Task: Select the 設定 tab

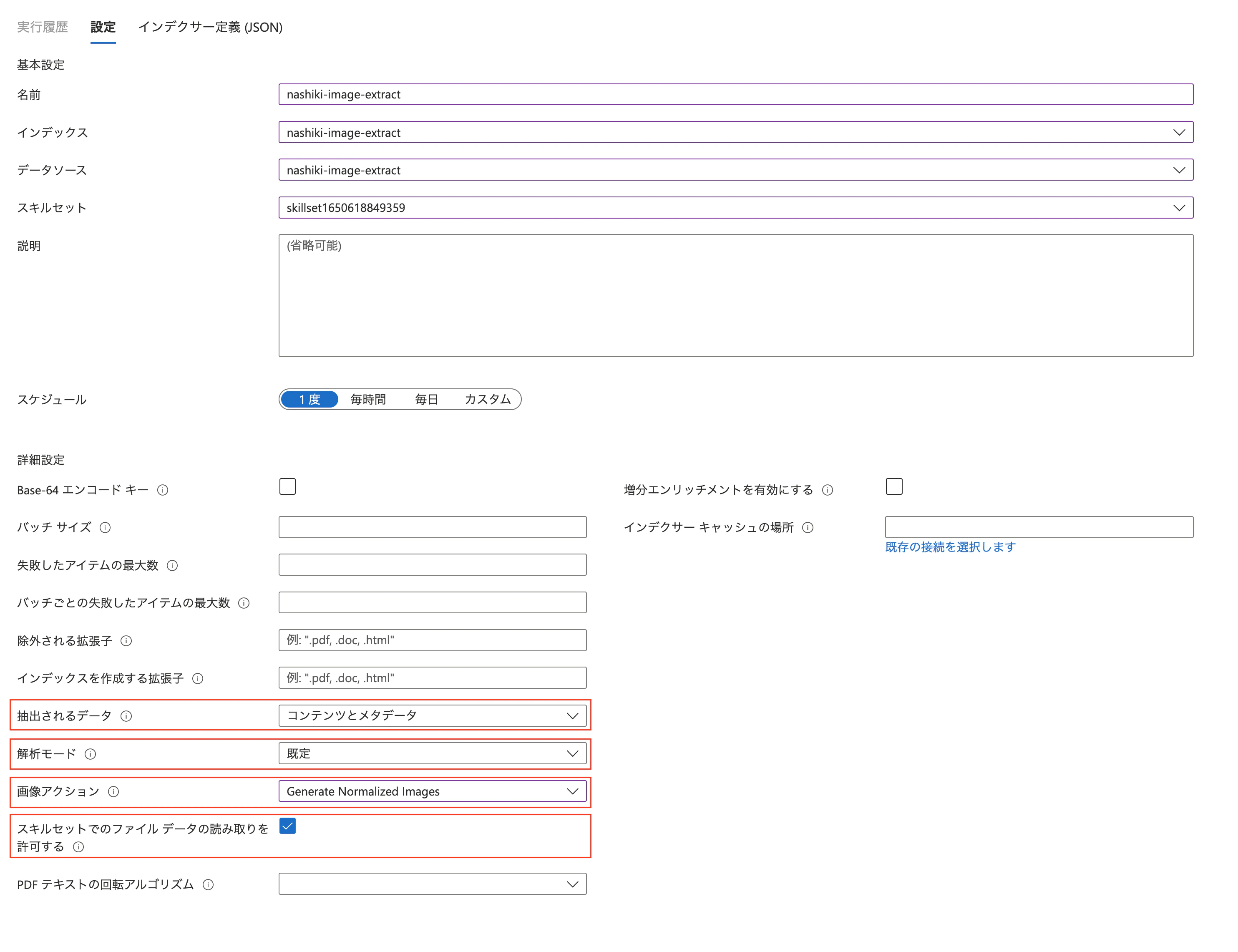Action: [x=103, y=27]
